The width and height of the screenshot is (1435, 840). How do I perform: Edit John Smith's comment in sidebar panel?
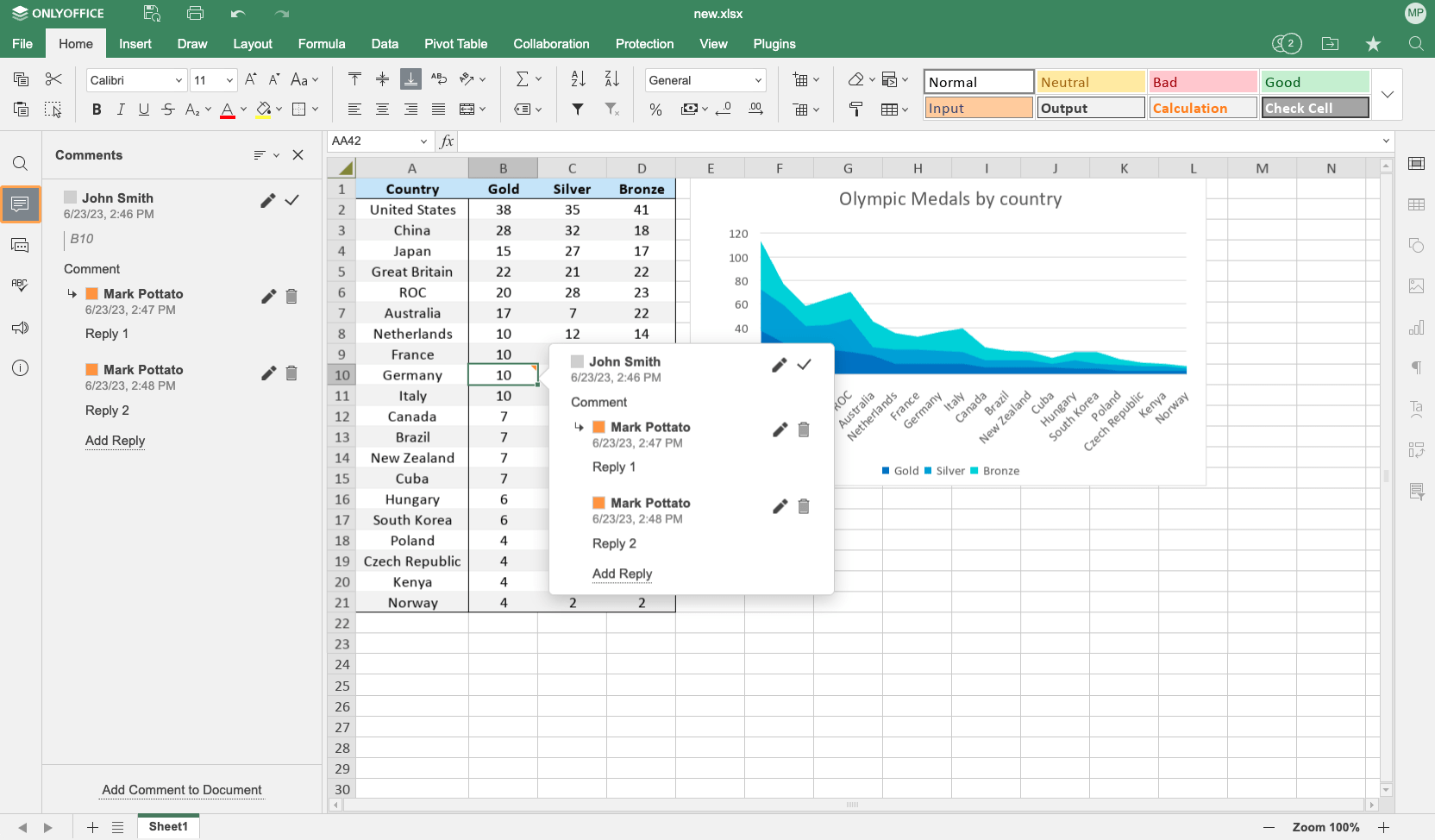(268, 200)
